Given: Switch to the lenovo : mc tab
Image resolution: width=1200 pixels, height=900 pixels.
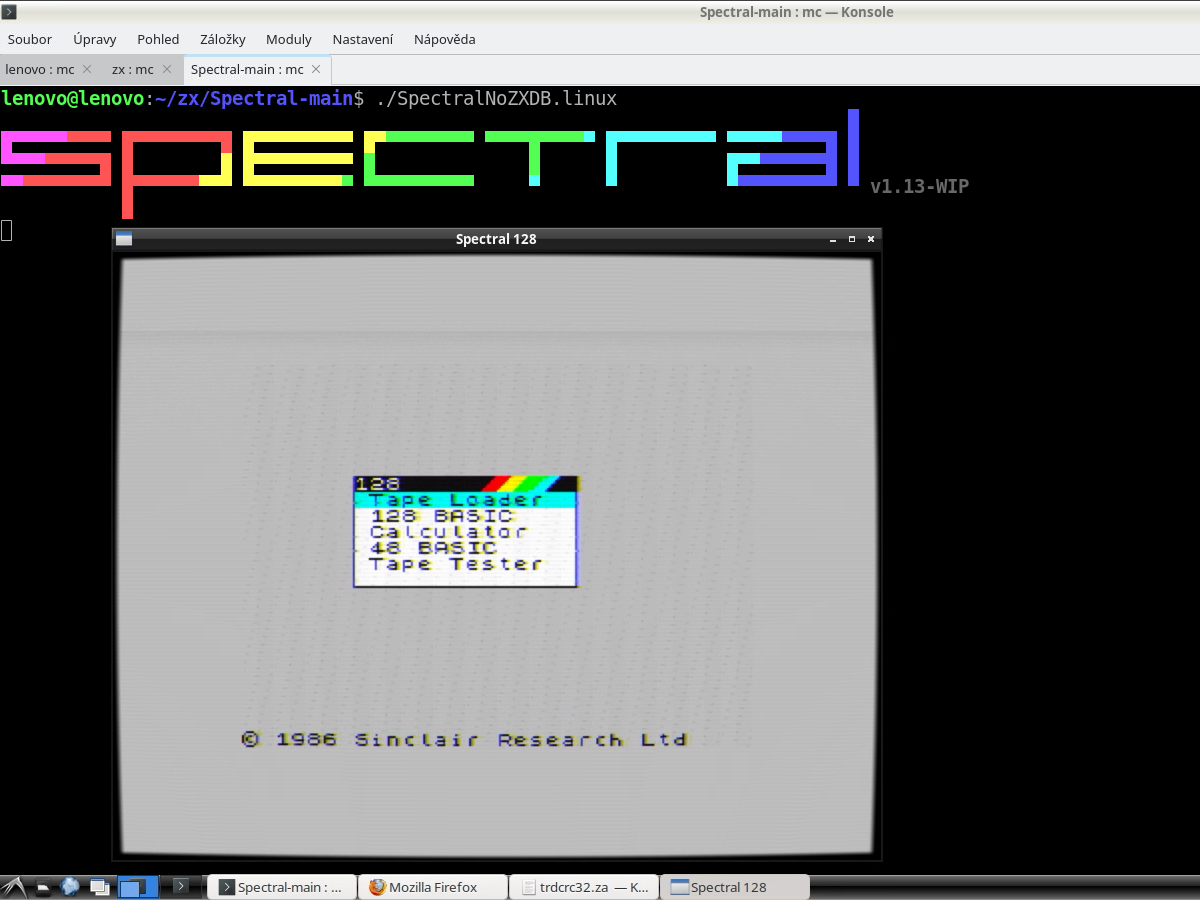Looking at the screenshot, I should point(40,70).
